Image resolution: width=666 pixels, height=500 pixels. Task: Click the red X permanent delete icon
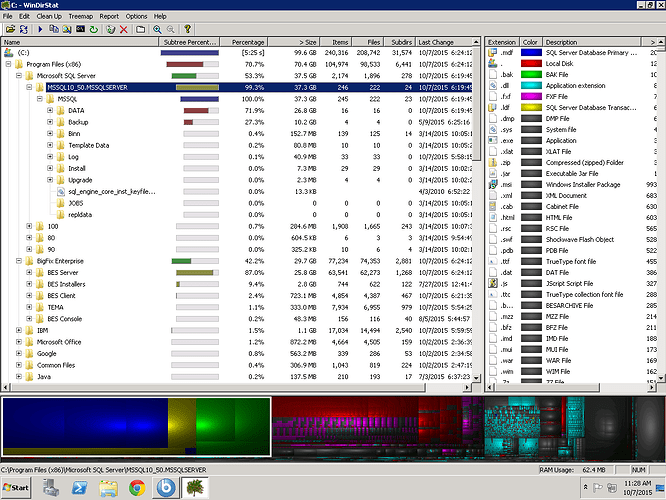[x=124, y=29]
